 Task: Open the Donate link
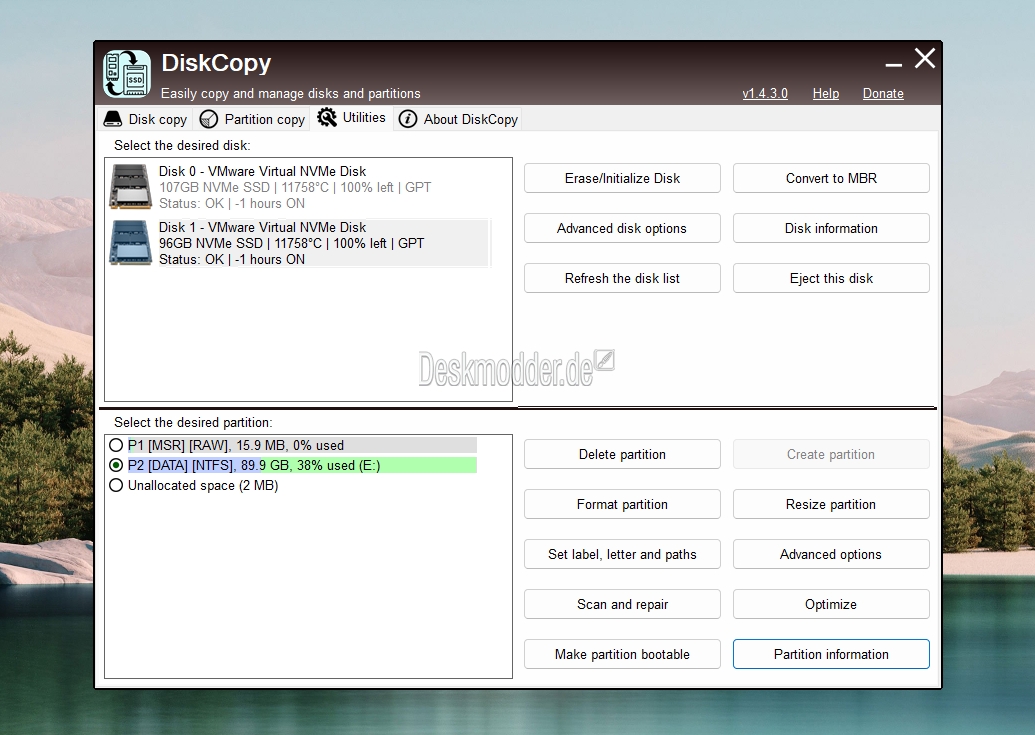tap(883, 94)
